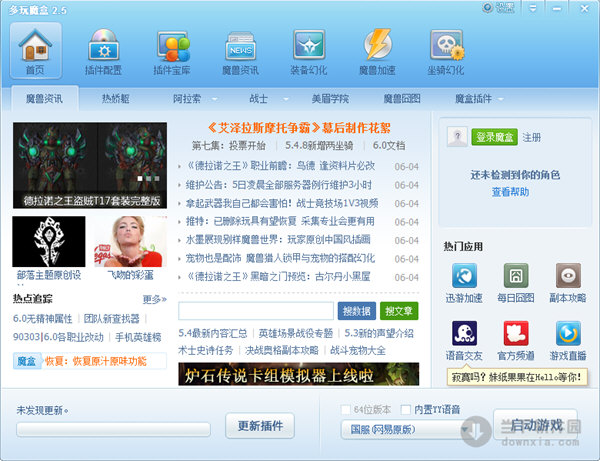Open the 部落主题原创设 thumbnail
The image size is (600, 461).
pyautogui.click(x=49, y=241)
